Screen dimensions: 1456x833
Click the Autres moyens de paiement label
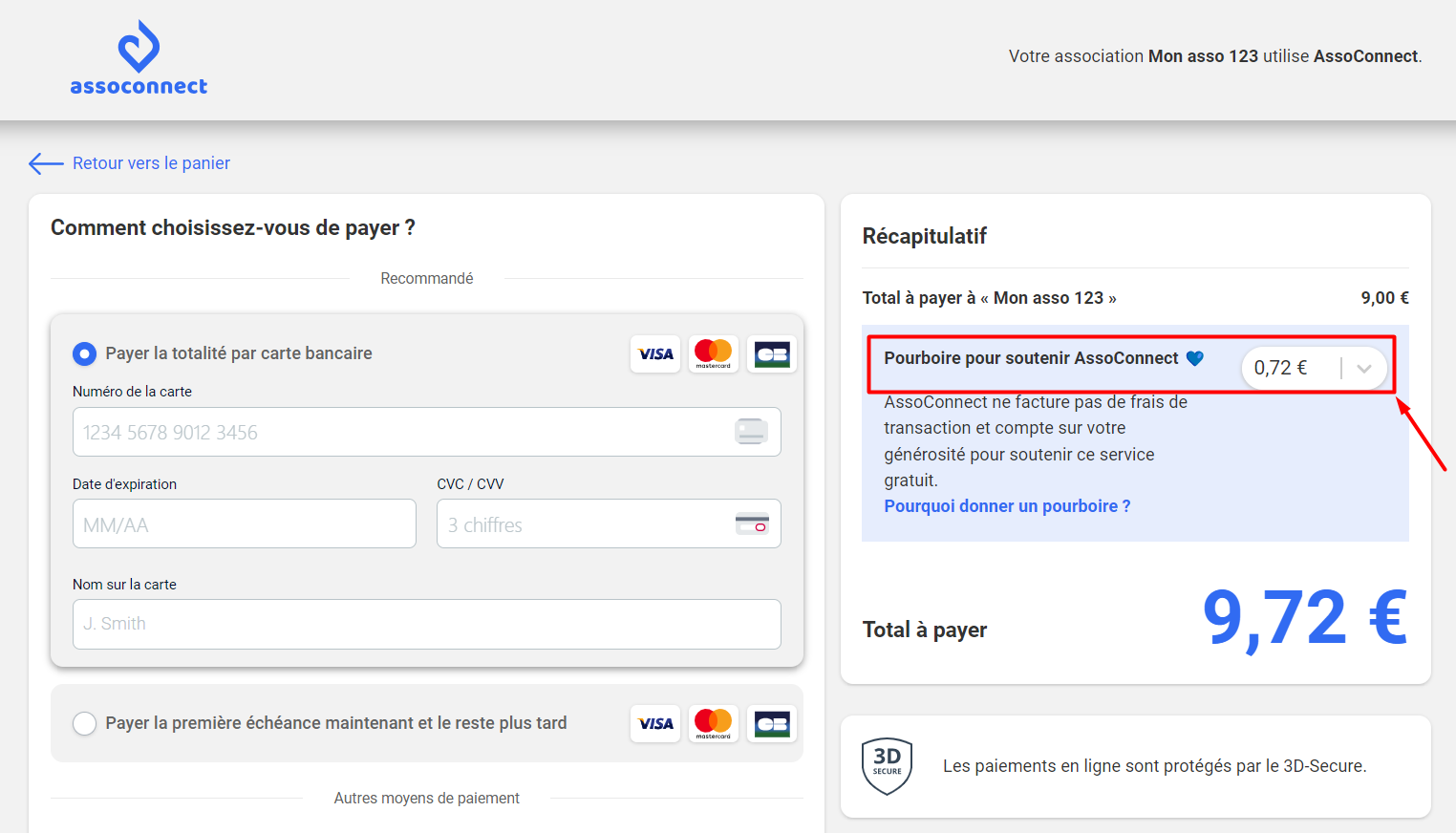(x=427, y=798)
